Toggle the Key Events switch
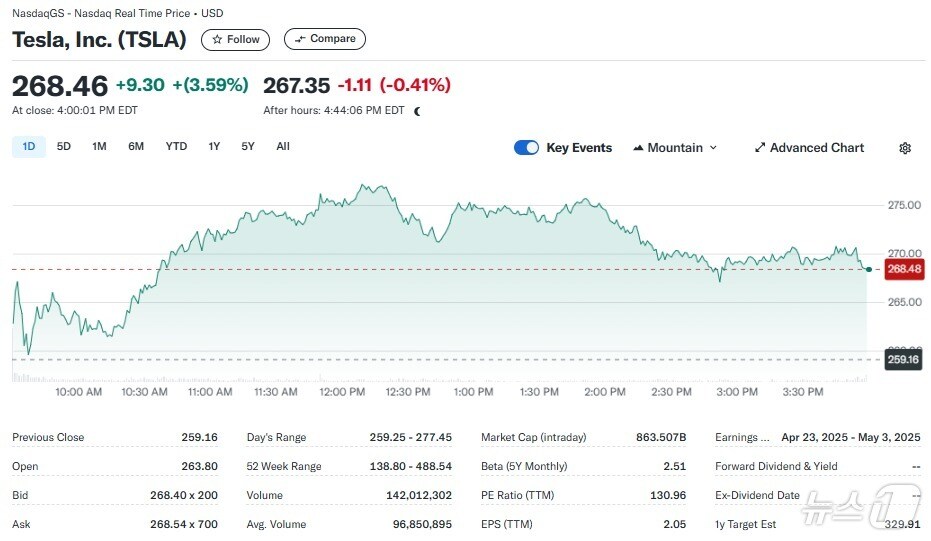The width and height of the screenshot is (931, 541). pos(526,148)
